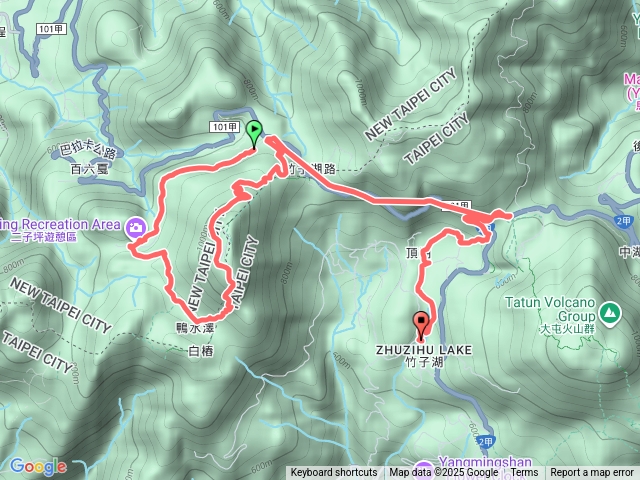Click Report a map error link
The width and height of the screenshot is (640, 480).
click(591, 473)
